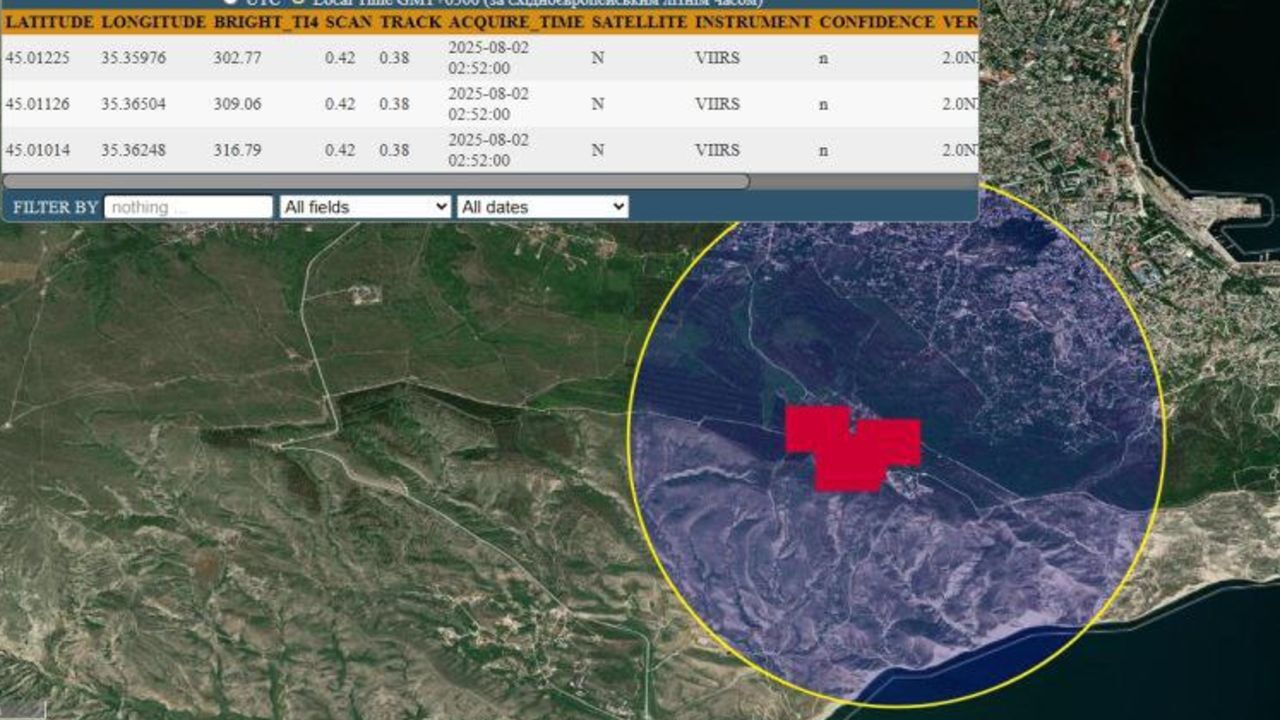Click the FILTER BY text input

(187, 207)
